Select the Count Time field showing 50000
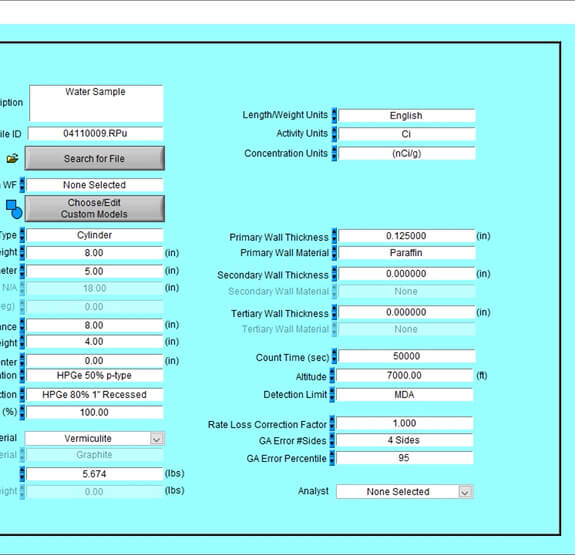Viewport: 575px width, 555px height. click(407, 356)
